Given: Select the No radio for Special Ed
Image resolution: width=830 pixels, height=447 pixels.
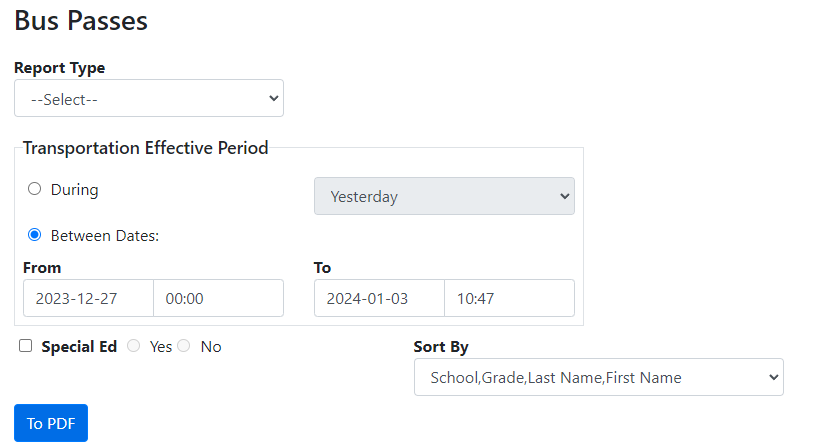Looking at the screenshot, I should [184, 346].
